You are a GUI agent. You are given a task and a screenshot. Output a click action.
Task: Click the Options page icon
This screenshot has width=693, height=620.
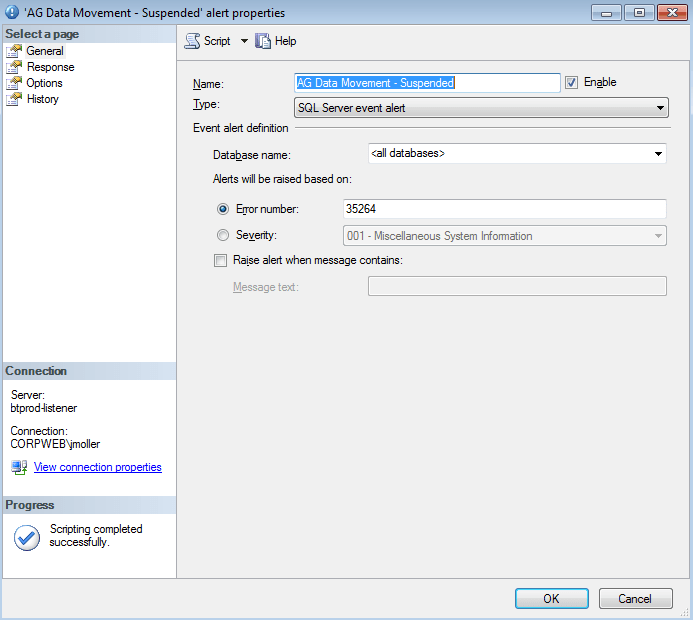(14, 83)
